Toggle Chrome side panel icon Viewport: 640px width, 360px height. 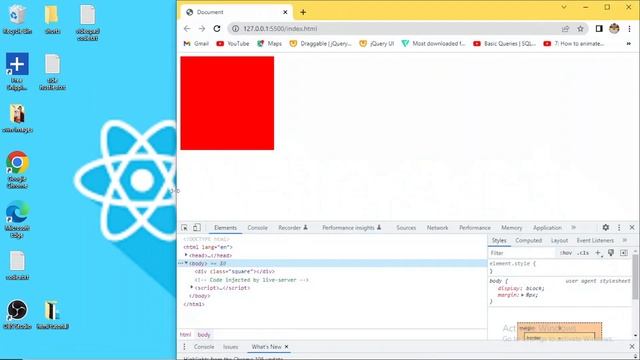599,29
